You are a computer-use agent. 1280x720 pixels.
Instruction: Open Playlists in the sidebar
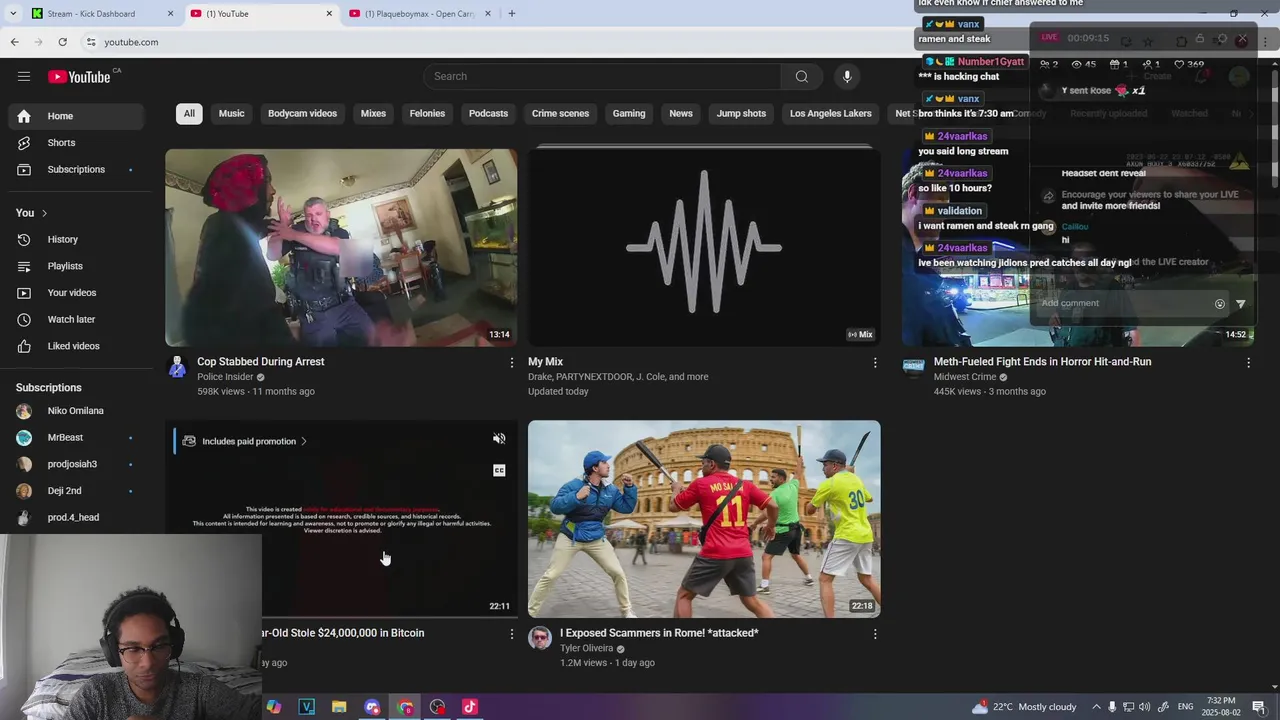[76, 266]
